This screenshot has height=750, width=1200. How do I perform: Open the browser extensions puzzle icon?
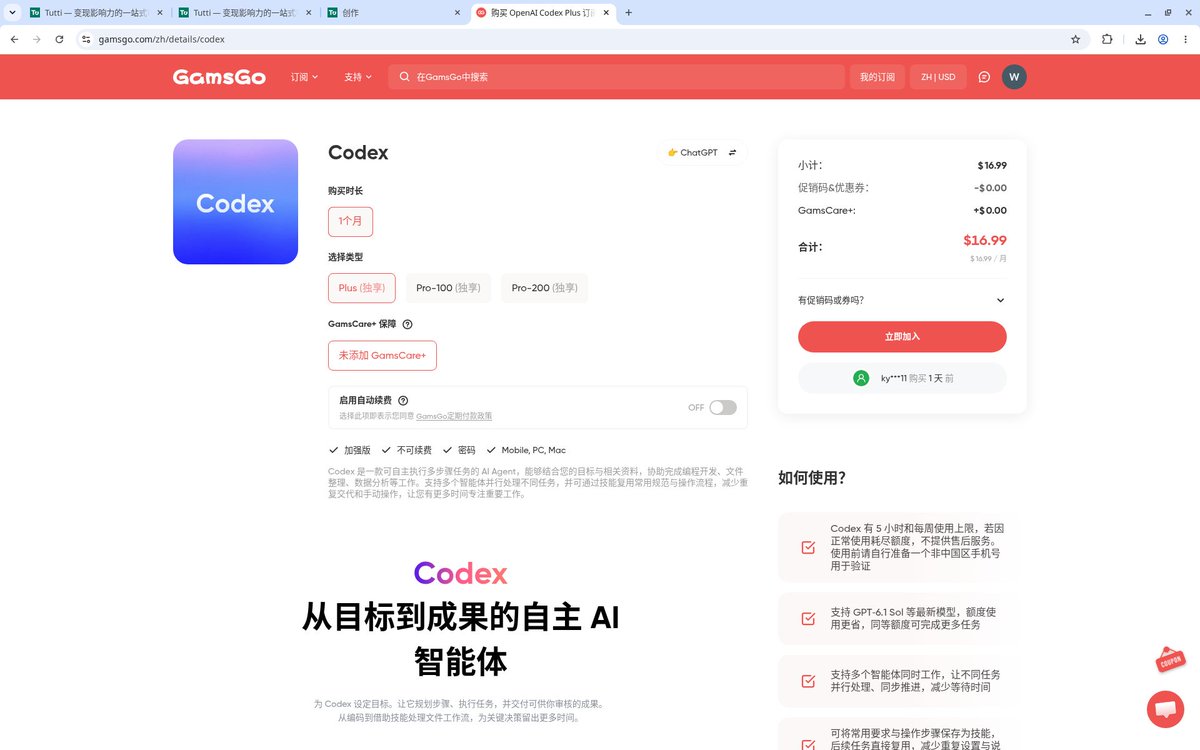coord(1107,39)
